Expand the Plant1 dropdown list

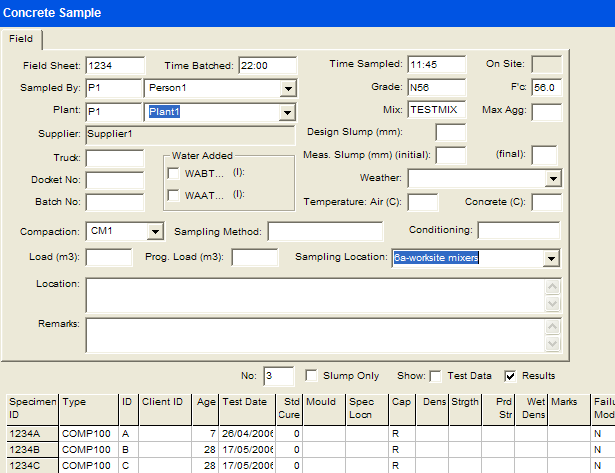click(288, 111)
